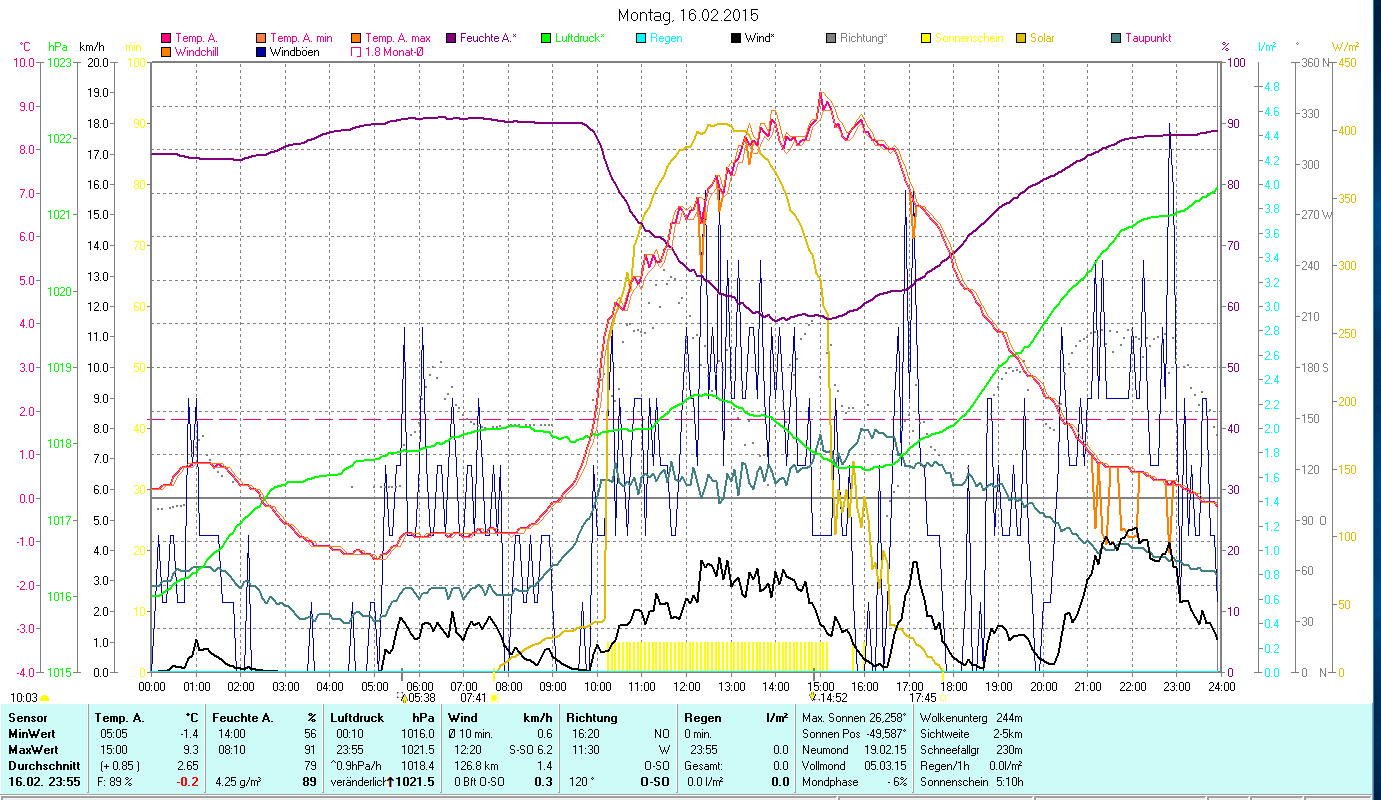
Task: Select the orange Windchill legend square
Action: tap(166, 51)
